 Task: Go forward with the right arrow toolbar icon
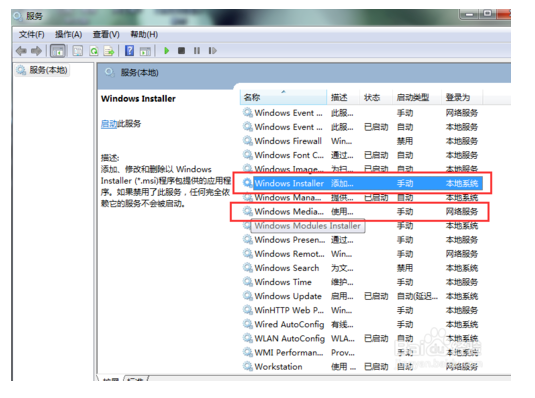(36, 51)
